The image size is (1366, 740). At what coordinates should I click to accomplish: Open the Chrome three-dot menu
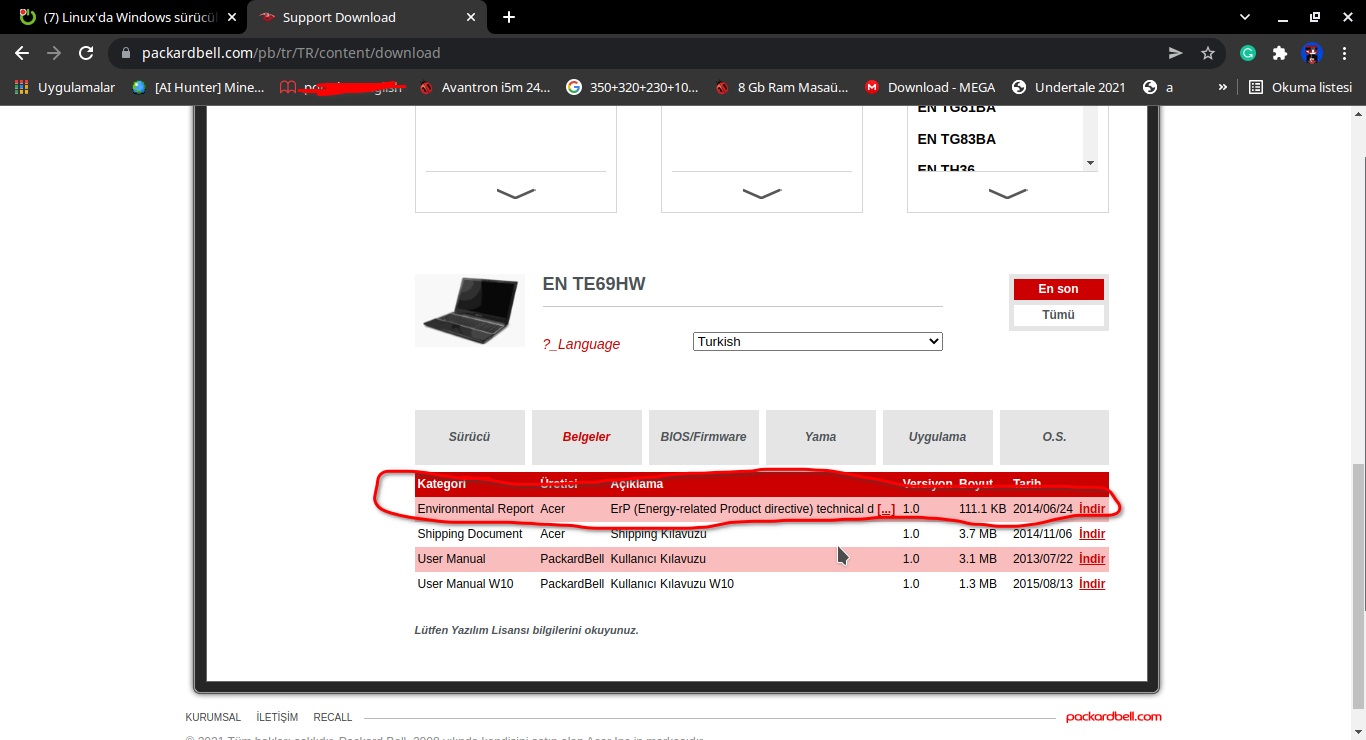coord(1344,53)
